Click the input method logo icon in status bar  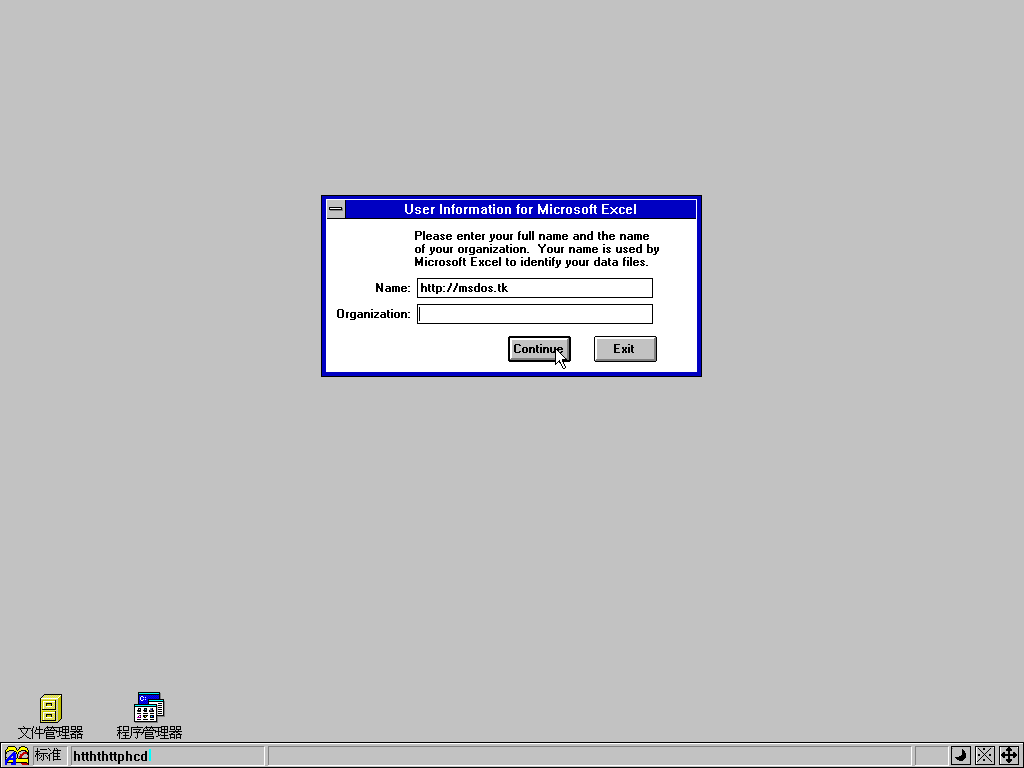pos(17,756)
